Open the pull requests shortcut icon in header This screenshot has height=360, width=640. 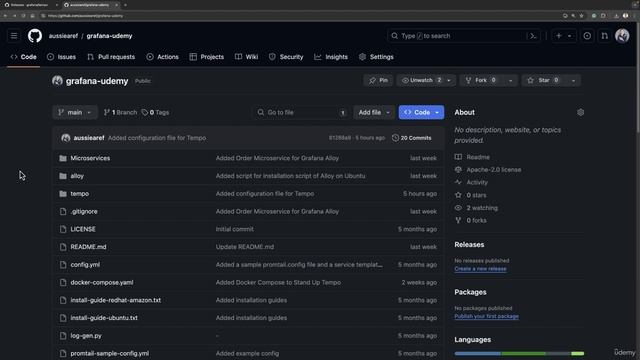604,36
